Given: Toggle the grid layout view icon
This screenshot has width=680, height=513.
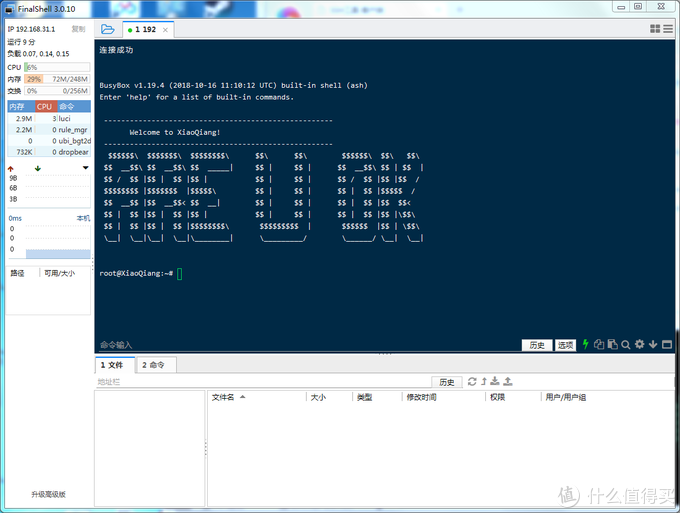Looking at the screenshot, I should 655,29.
